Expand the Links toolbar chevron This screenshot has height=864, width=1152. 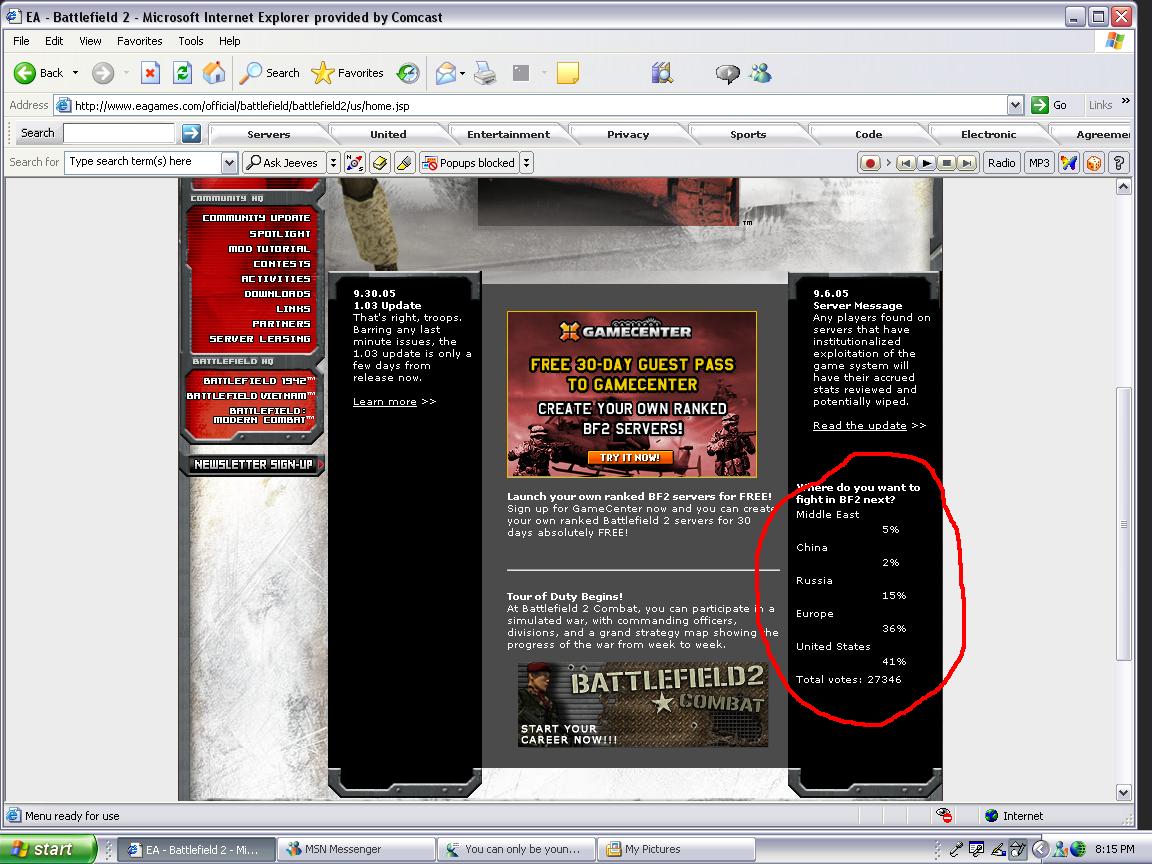[1126, 101]
